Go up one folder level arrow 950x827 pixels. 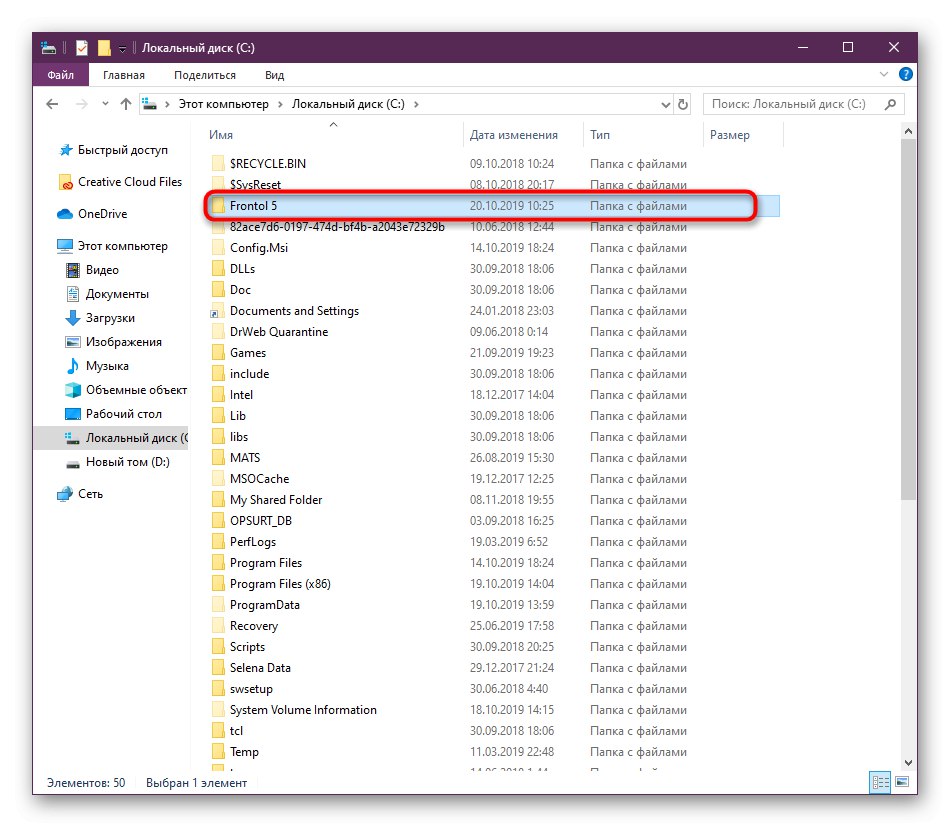pos(125,104)
